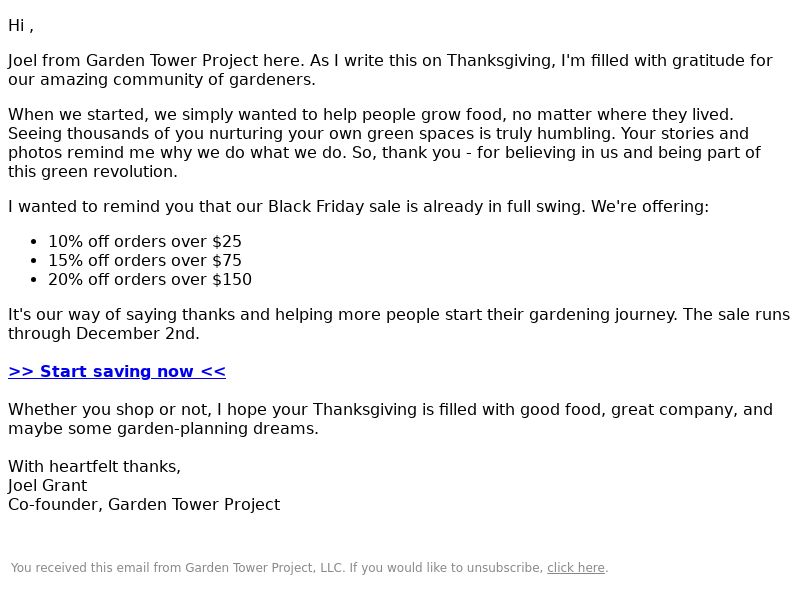800x600 pixels.
Task: Click the sentence 'I wanted to remind you'
Action: point(358,207)
